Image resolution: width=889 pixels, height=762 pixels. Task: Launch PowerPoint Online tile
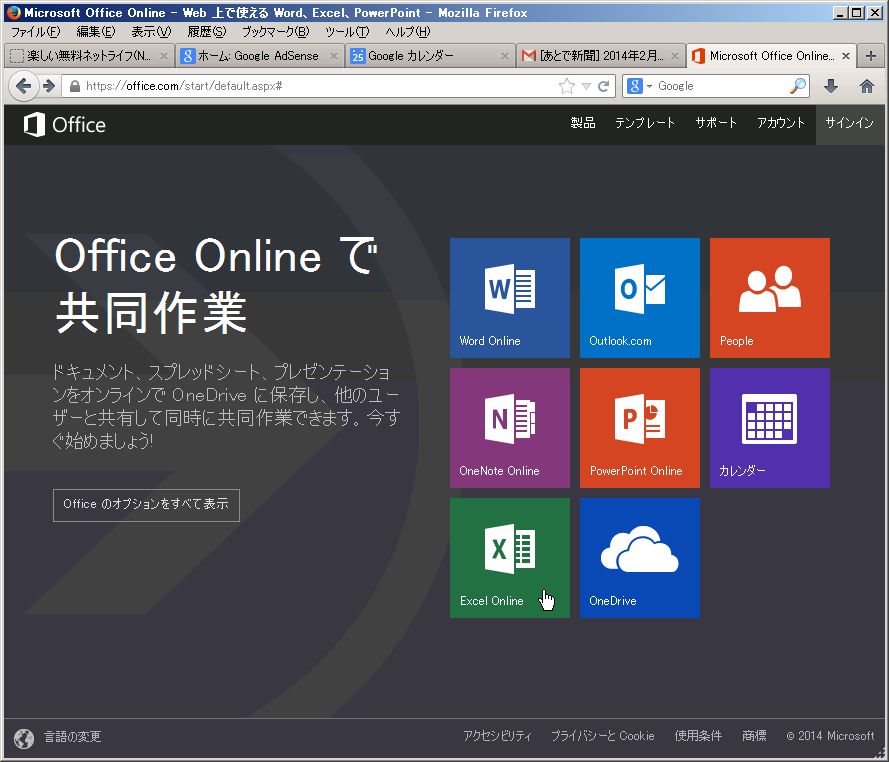(x=640, y=427)
